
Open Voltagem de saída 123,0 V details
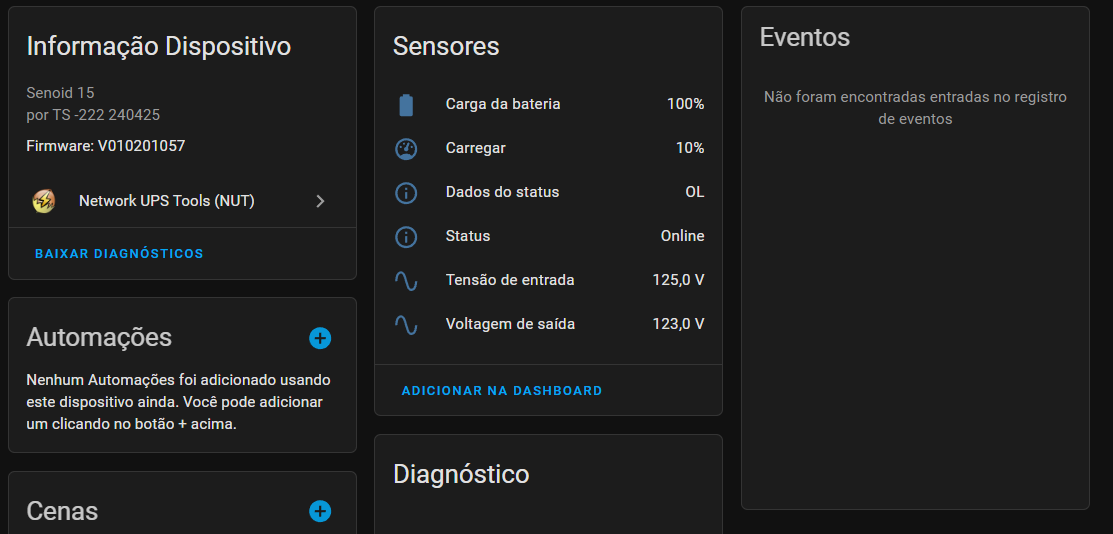pos(548,325)
